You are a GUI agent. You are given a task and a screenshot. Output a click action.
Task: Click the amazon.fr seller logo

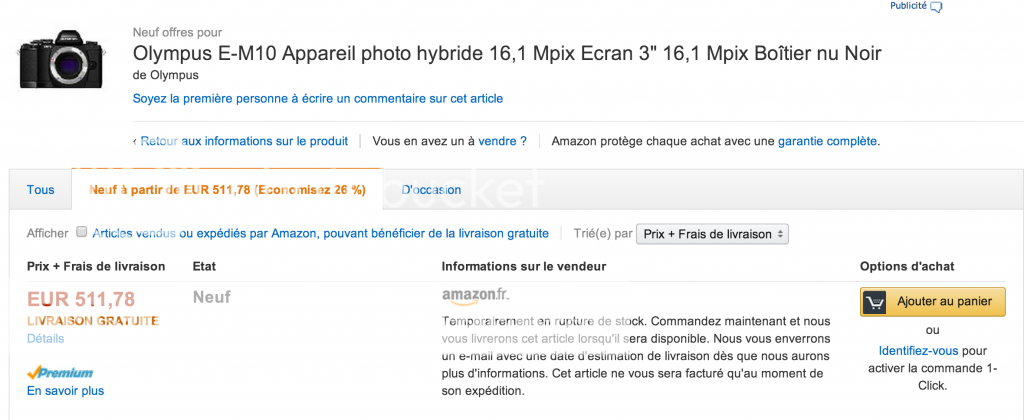[x=475, y=297]
